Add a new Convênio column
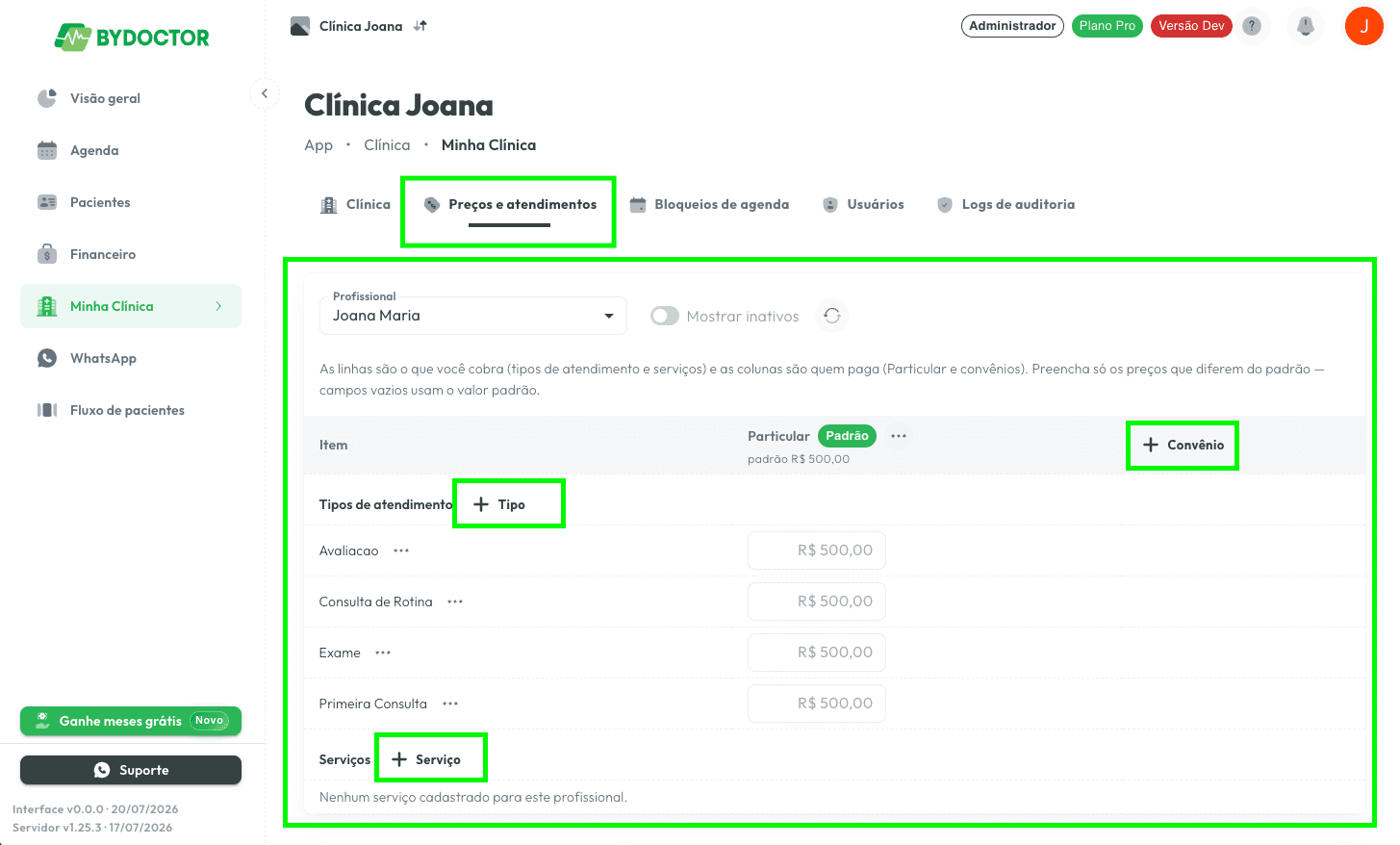The width and height of the screenshot is (1400, 845). click(1183, 445)
